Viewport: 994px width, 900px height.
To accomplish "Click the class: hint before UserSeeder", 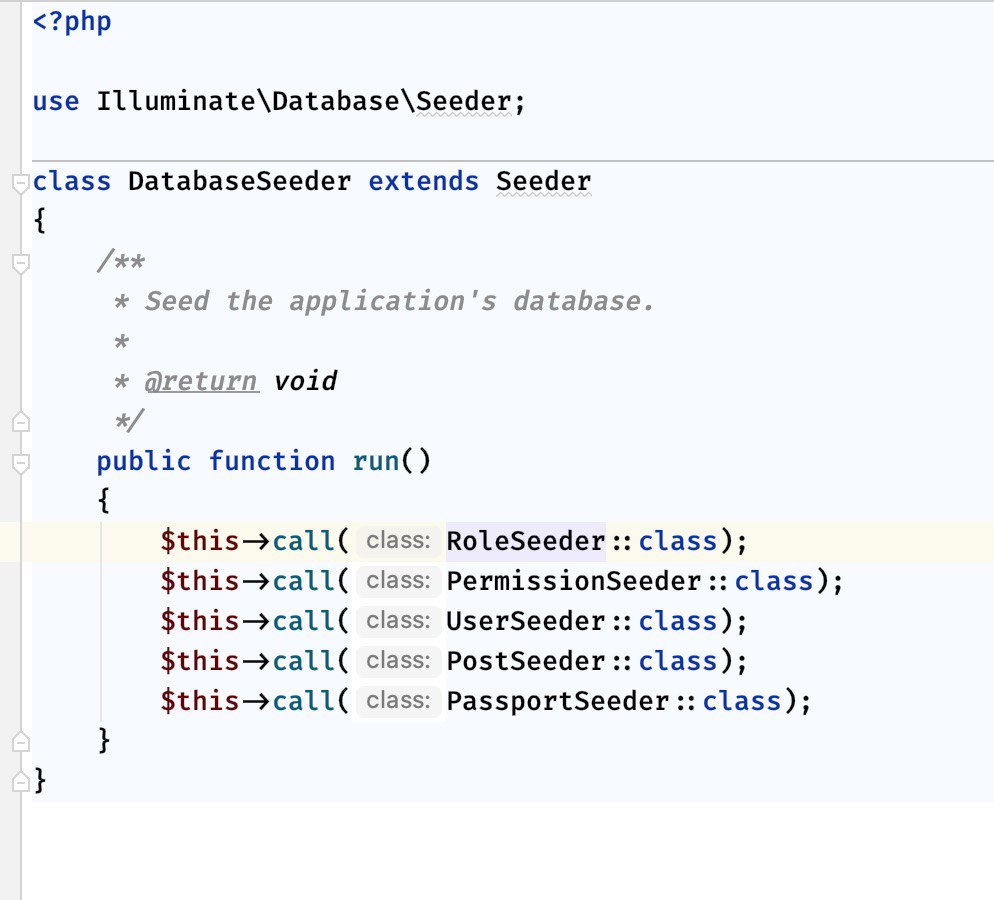I will pyautogui.click(x=398, y=621).
